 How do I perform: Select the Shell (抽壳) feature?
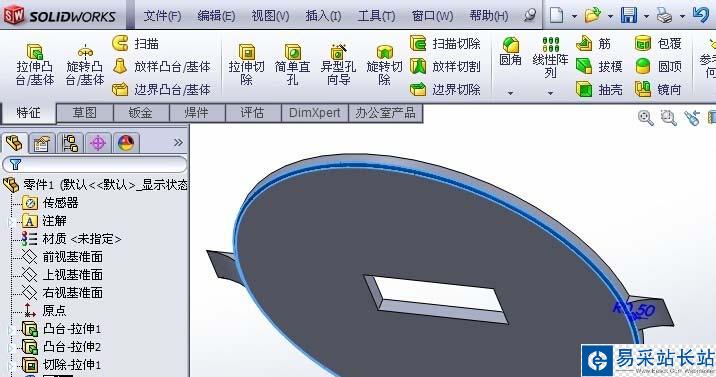pyautogui.click(x=599, y=89)
